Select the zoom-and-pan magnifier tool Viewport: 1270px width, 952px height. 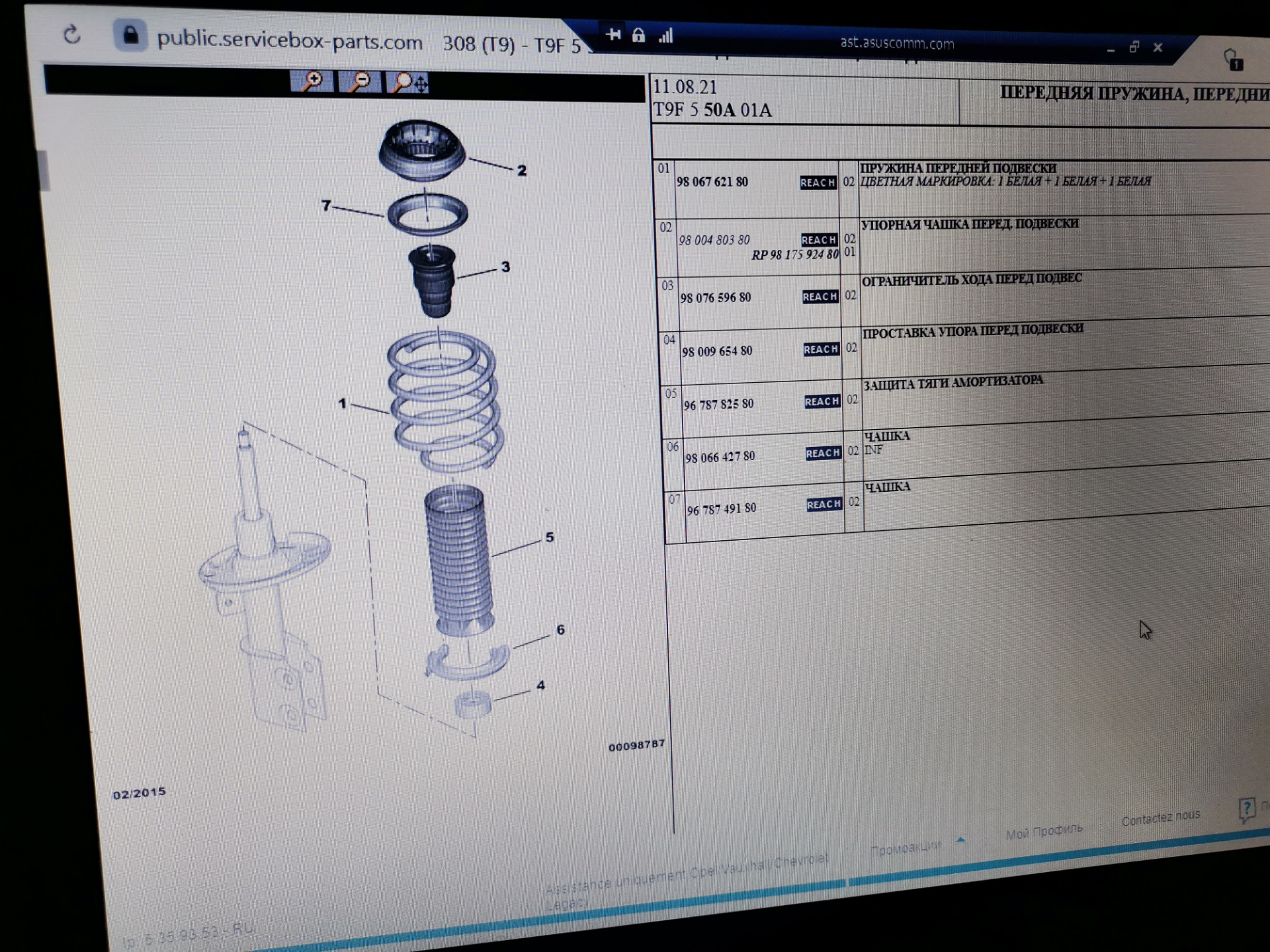pos(408,83)
